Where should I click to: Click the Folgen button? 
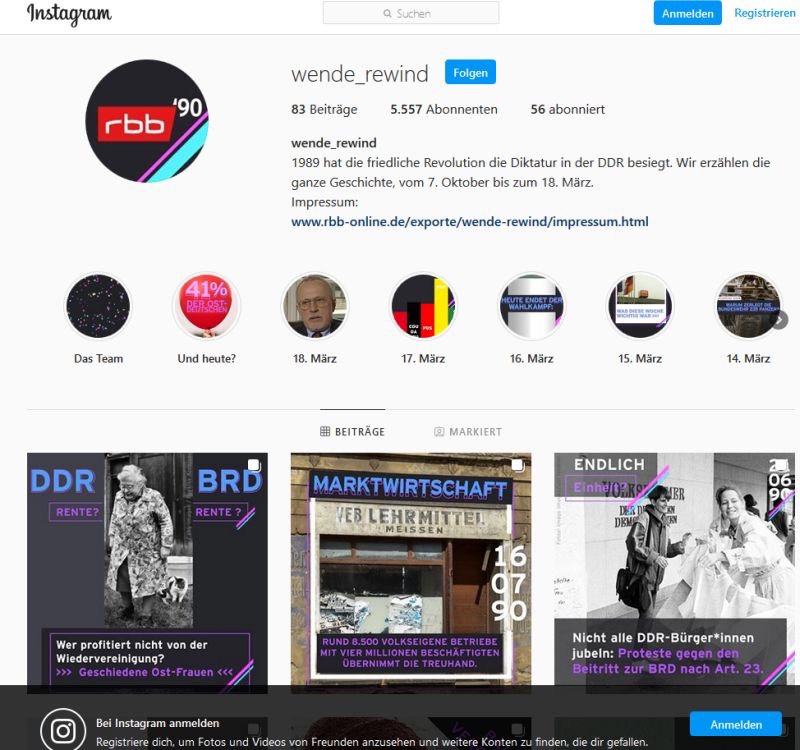point(470,72)
